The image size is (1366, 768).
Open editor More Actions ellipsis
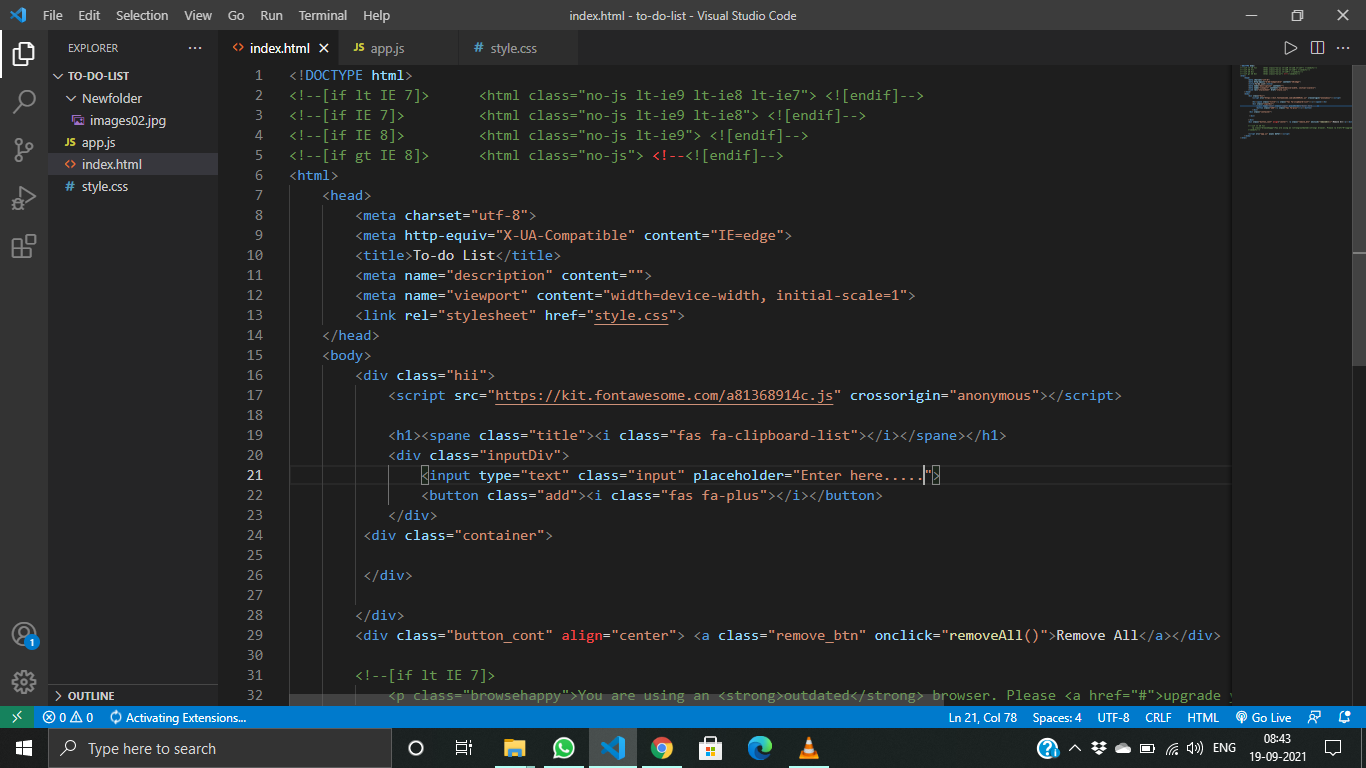point(1343,48)
